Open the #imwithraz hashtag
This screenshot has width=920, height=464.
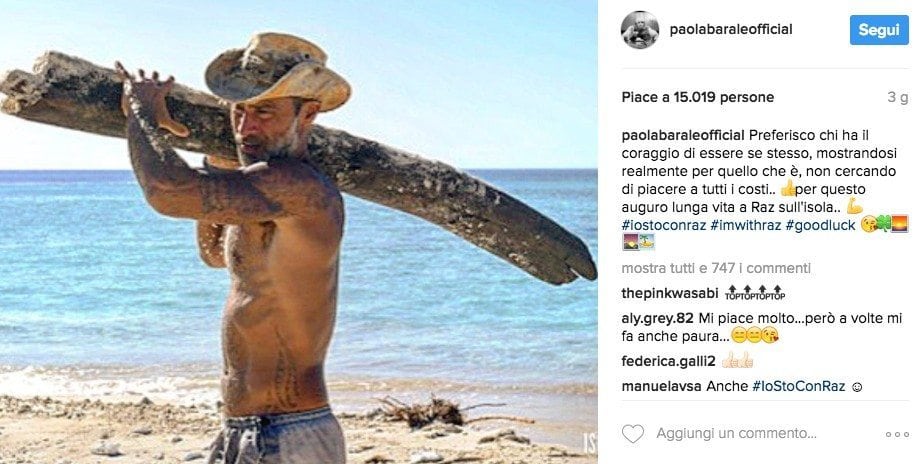click(x=746, y=225)
